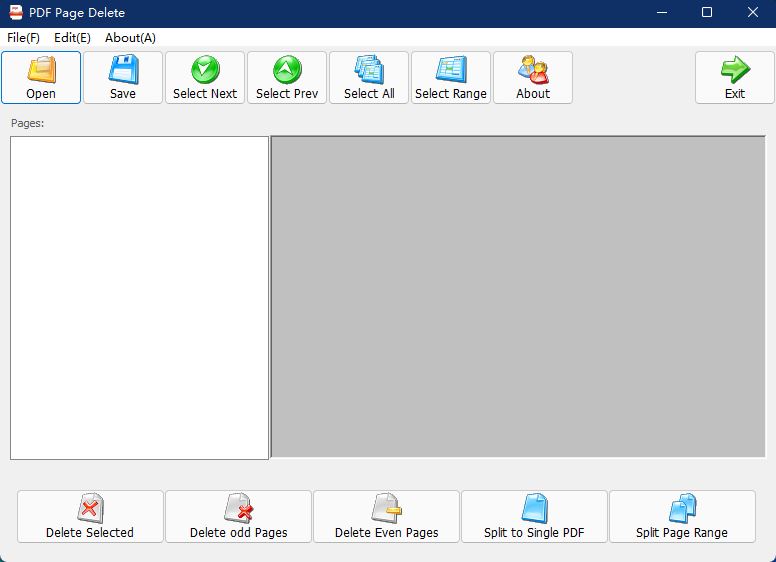Open the File(F) menu
Viewport: 776px width, 562px height.
[x=23, y=38]
